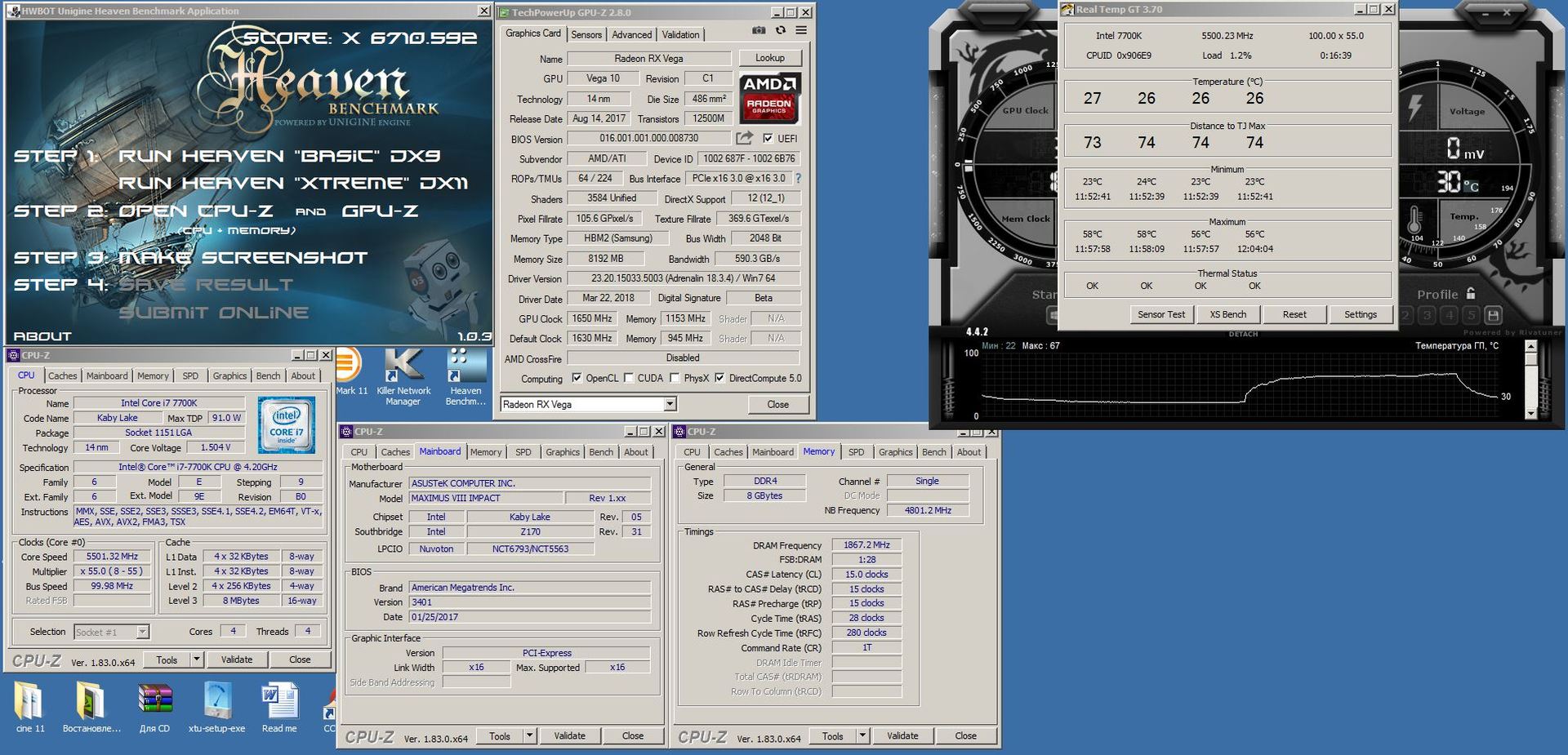Click the BIOS export arrow icon in GPU-Z

click(x=744, y=138)
